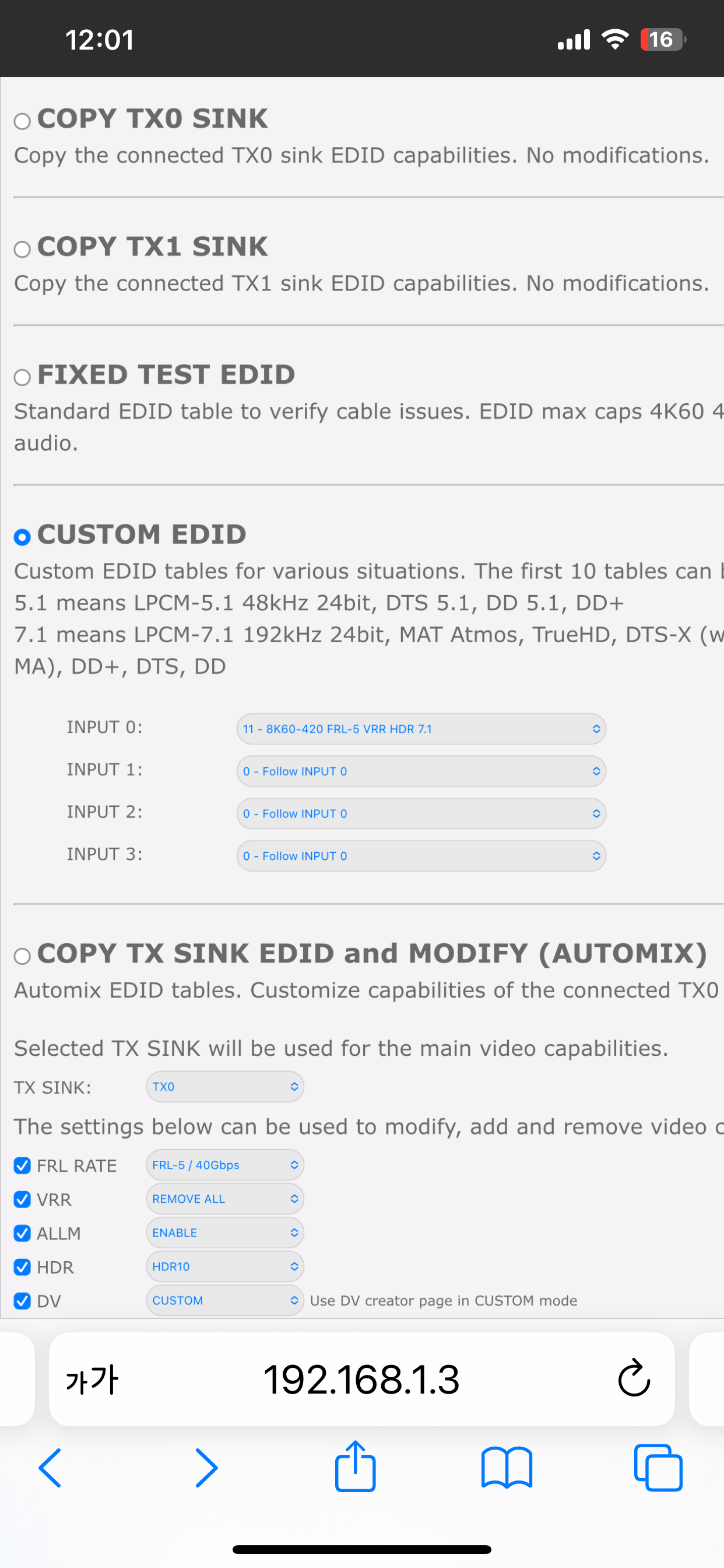Uncheck the FRL RATE checkbox
This screenshot has height=1568, width=724.
coord(23,1165)
